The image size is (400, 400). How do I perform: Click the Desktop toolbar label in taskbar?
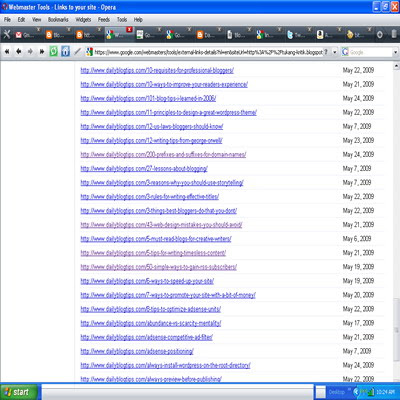coord(336,392)
